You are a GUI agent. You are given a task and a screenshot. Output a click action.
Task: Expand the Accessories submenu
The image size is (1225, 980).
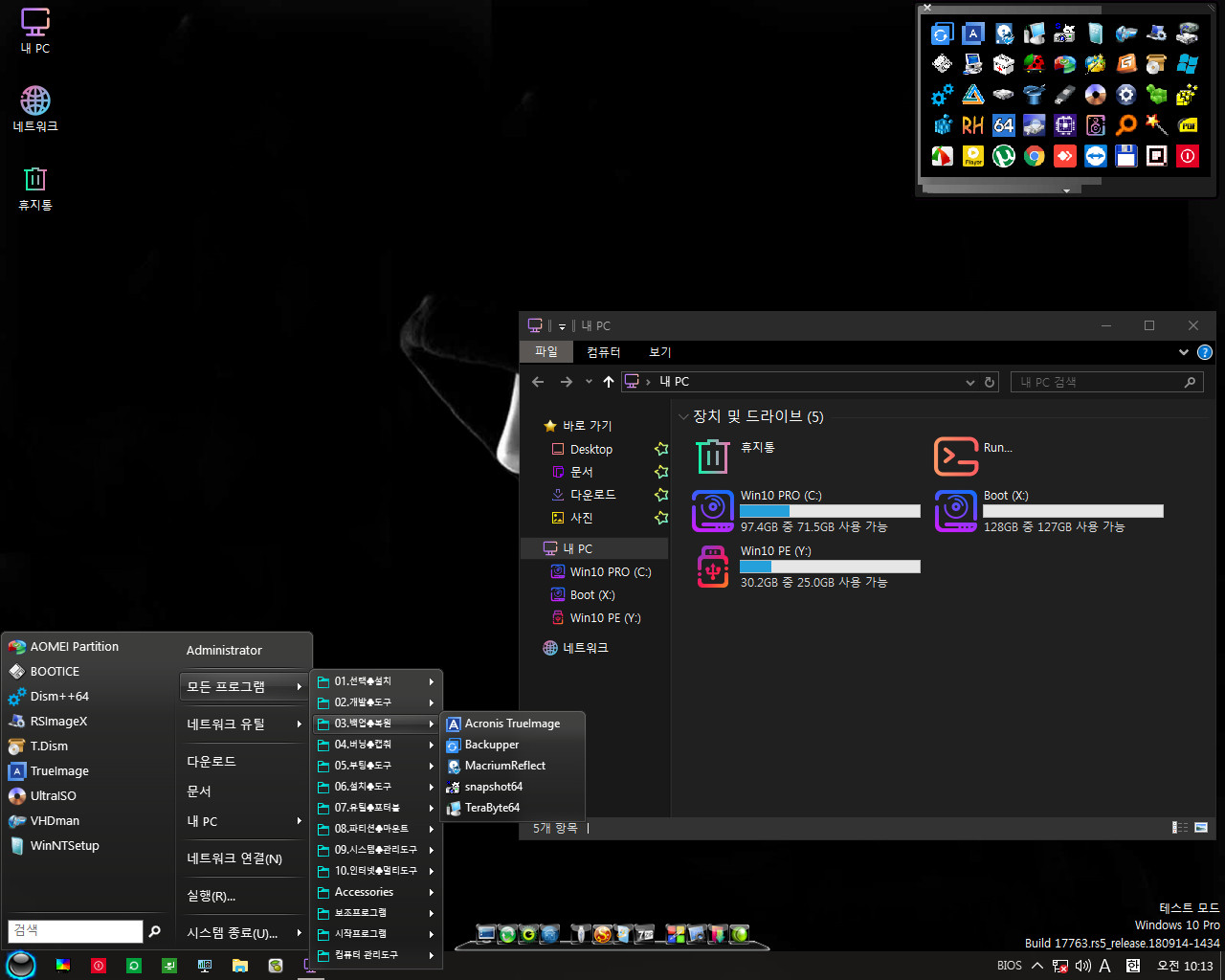click(x=377, y=892)
